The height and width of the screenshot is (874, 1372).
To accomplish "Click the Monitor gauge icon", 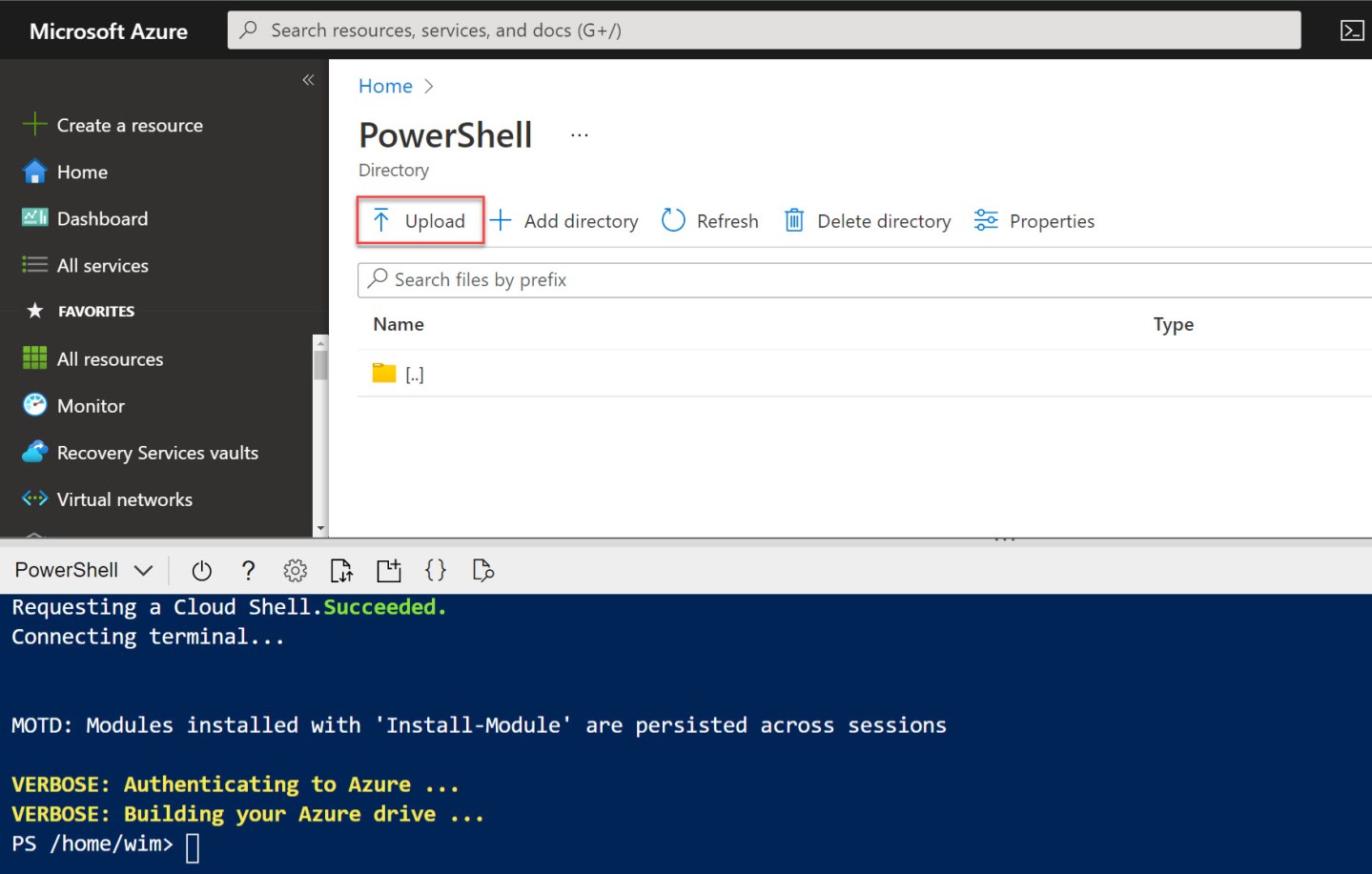I will click(x=34, y=405).
